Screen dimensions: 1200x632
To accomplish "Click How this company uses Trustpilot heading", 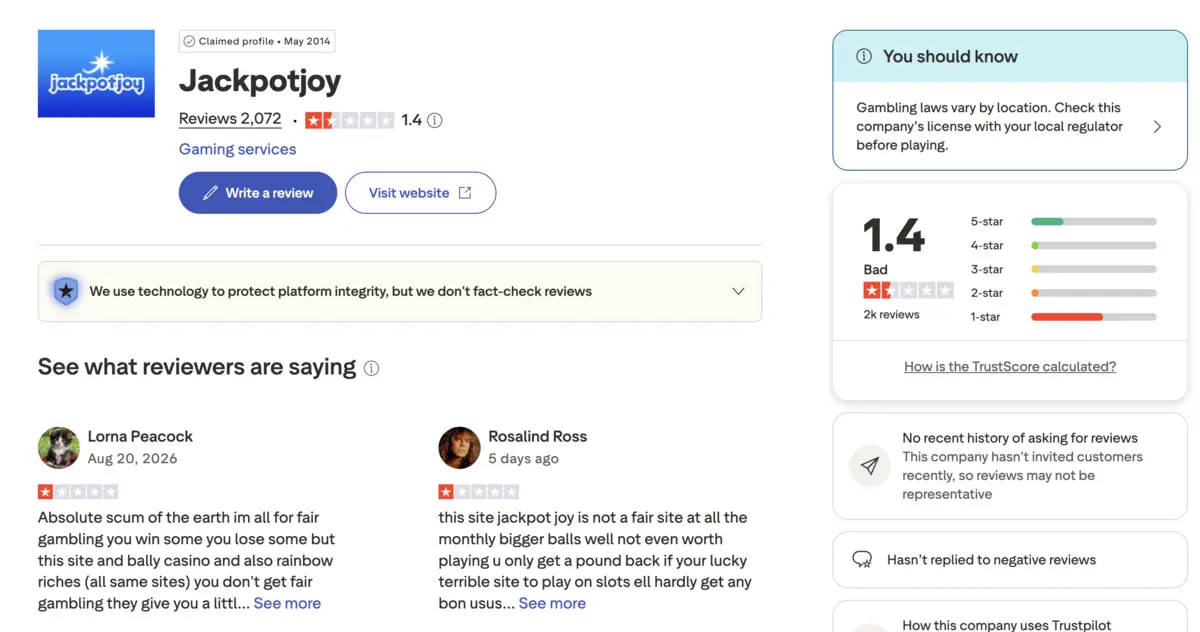I will pos(1006,625).
